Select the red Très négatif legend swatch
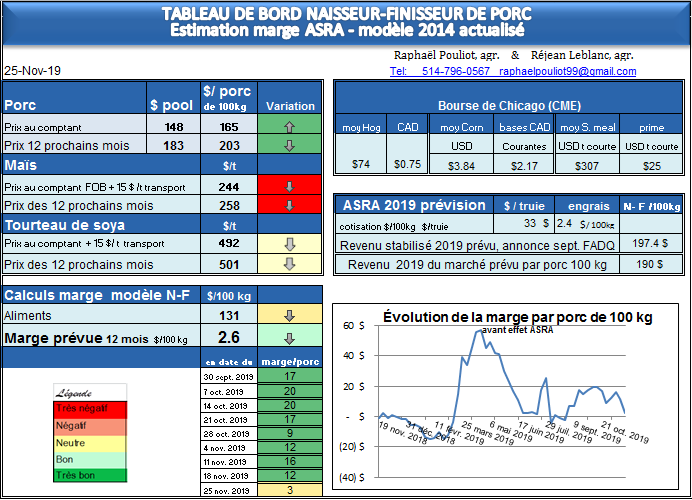The width and height of the screenshot is (692, 500). (x=90, y=408)
